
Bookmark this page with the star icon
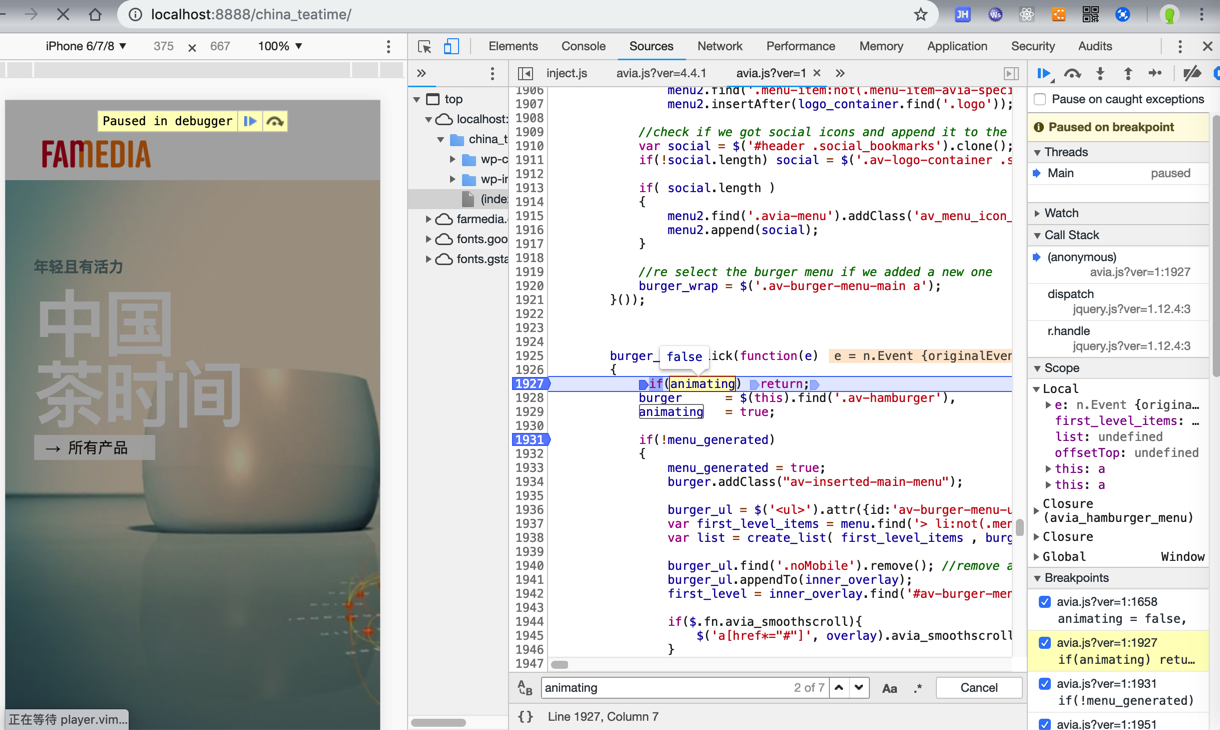tap(920, 15)
